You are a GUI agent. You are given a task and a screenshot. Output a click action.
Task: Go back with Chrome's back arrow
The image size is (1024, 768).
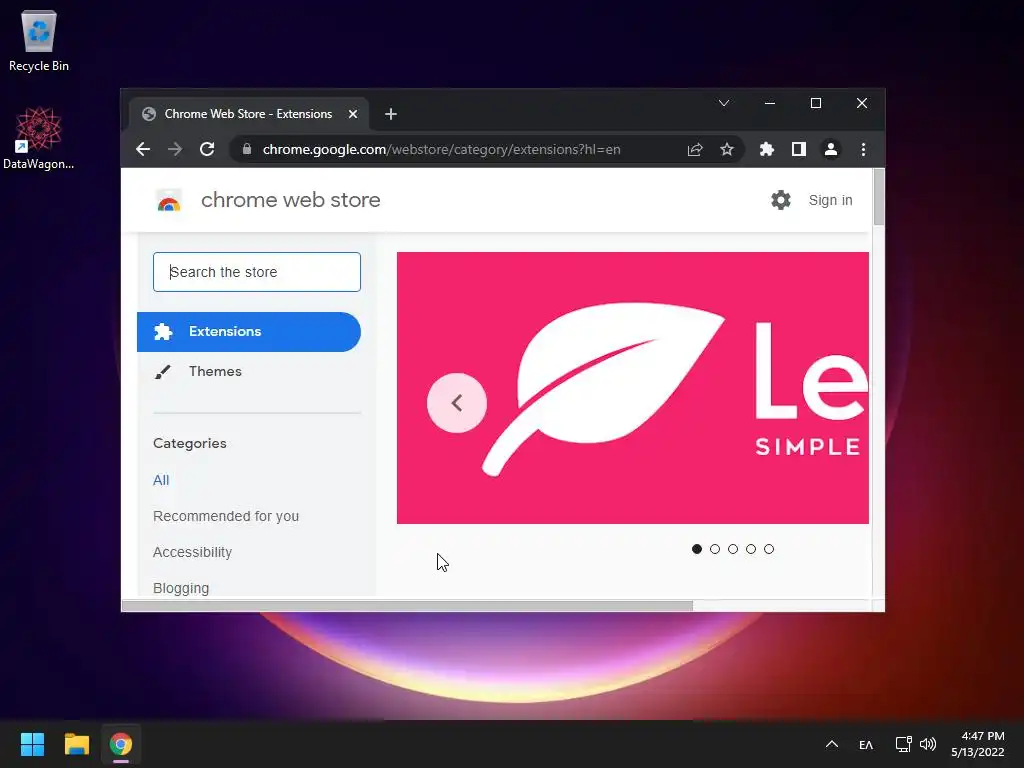143,150
